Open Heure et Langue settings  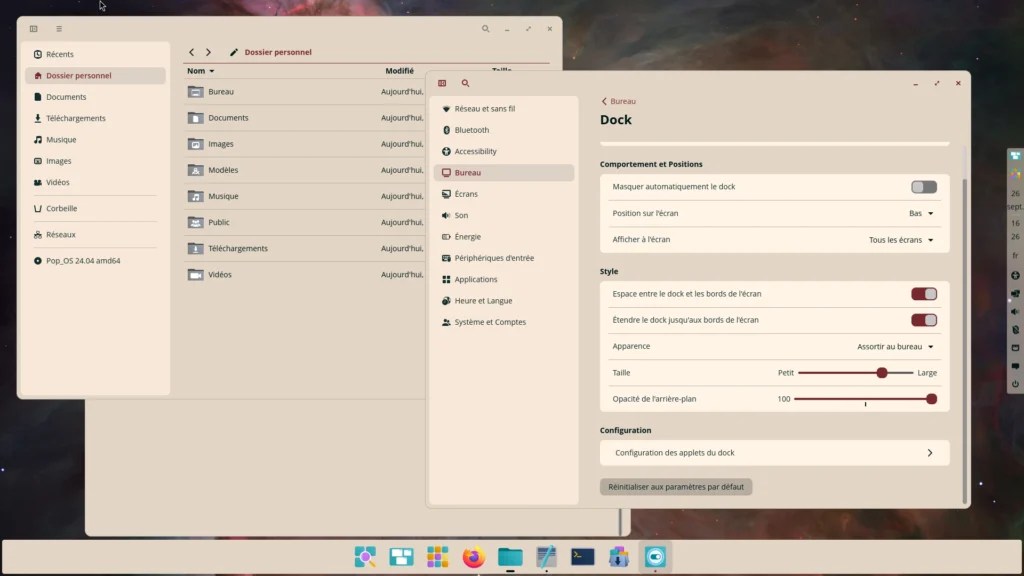tap(504, 300)
